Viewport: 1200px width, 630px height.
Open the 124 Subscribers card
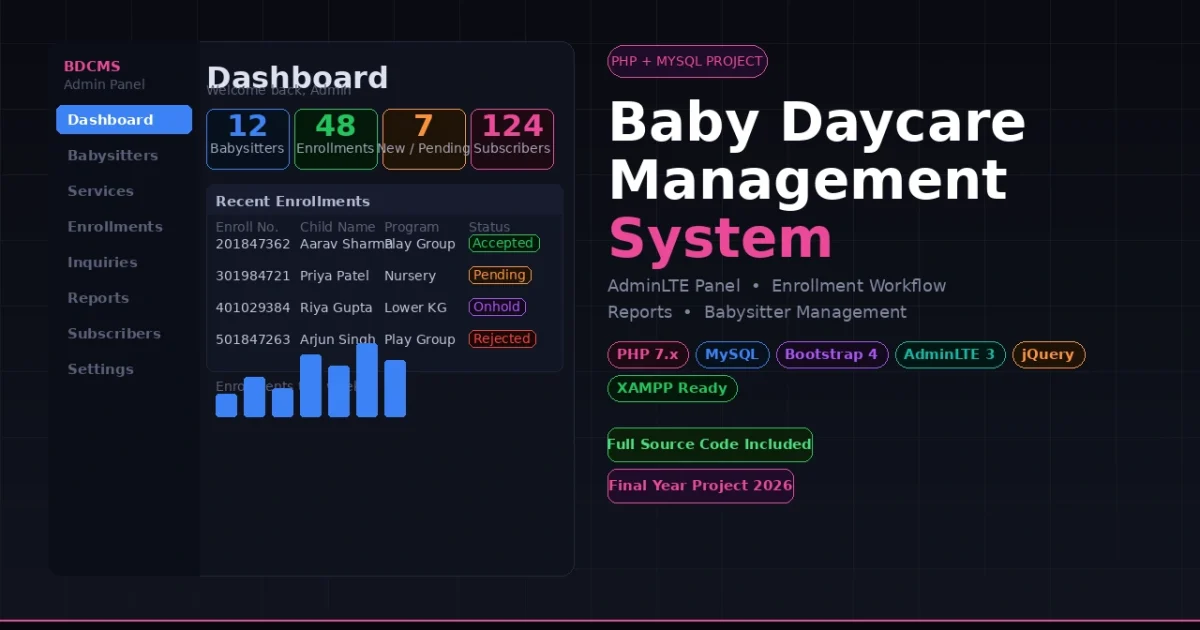[x=511, y=138]
